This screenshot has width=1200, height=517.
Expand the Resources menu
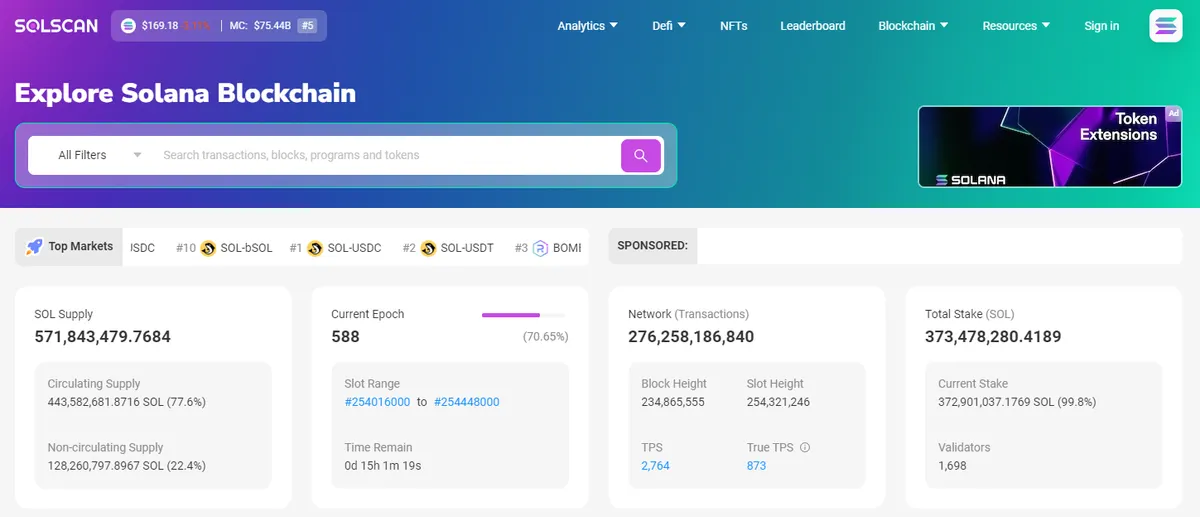[1017, 26]
